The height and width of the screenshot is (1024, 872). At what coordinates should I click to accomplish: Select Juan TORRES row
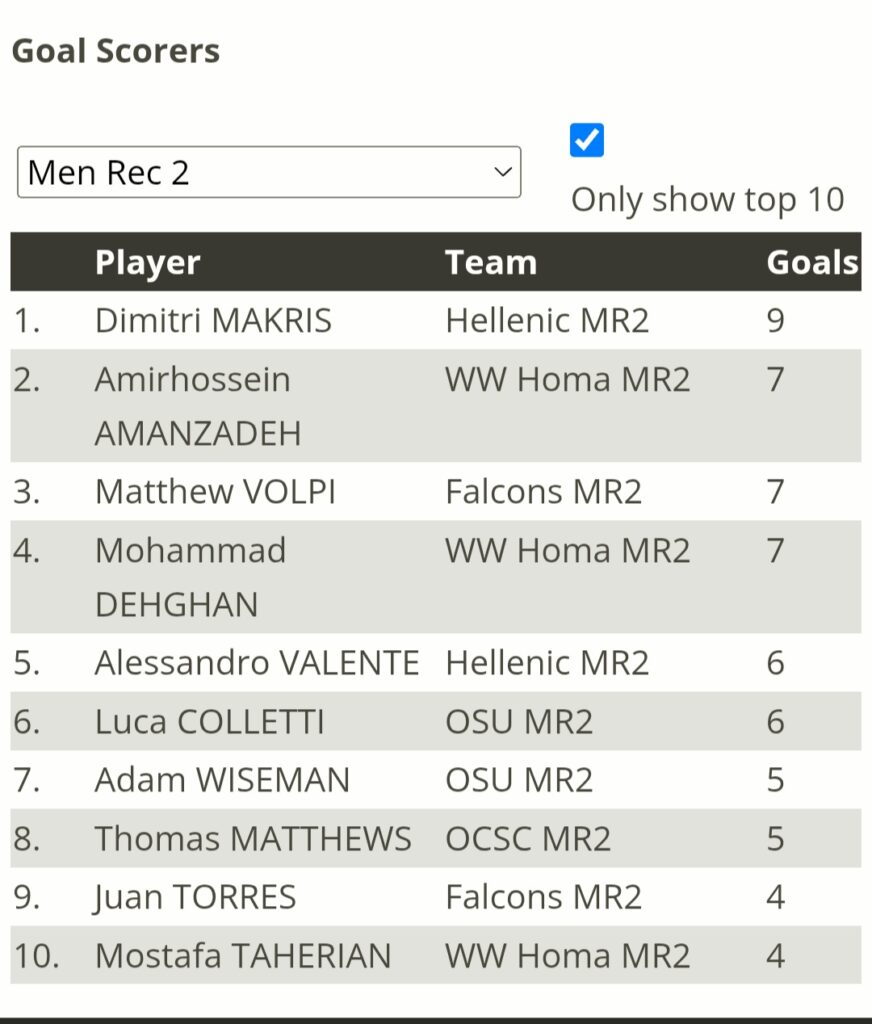pyautogui.click(x=436, y=897)
